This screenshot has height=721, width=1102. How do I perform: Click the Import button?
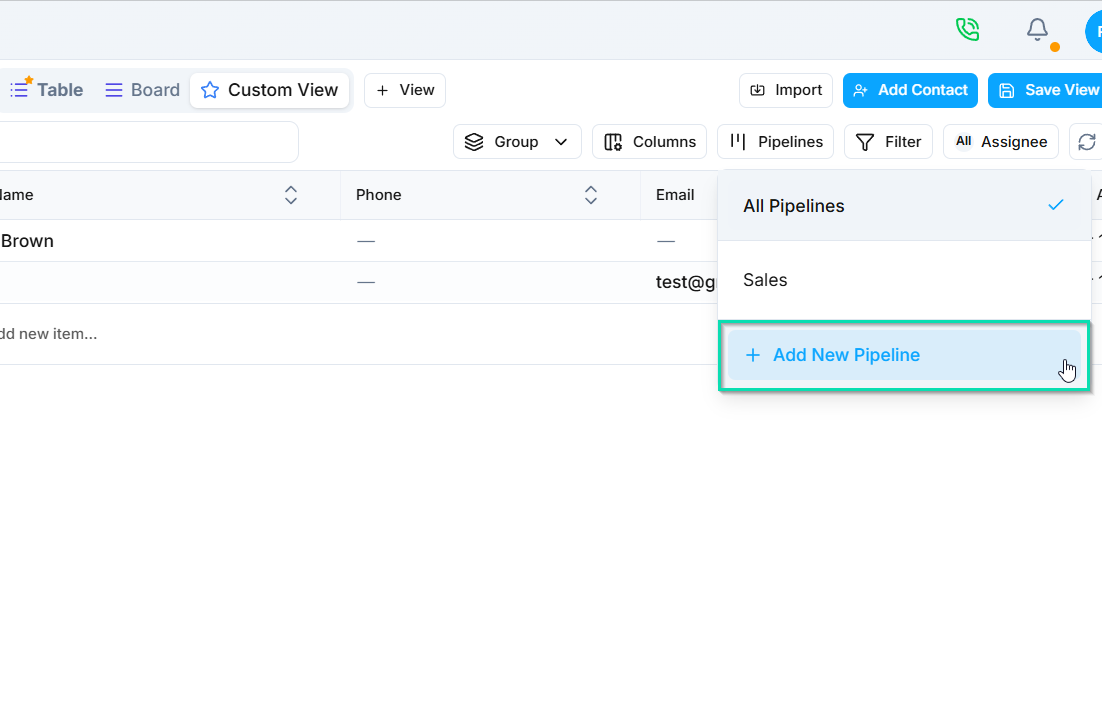(786, 90)
